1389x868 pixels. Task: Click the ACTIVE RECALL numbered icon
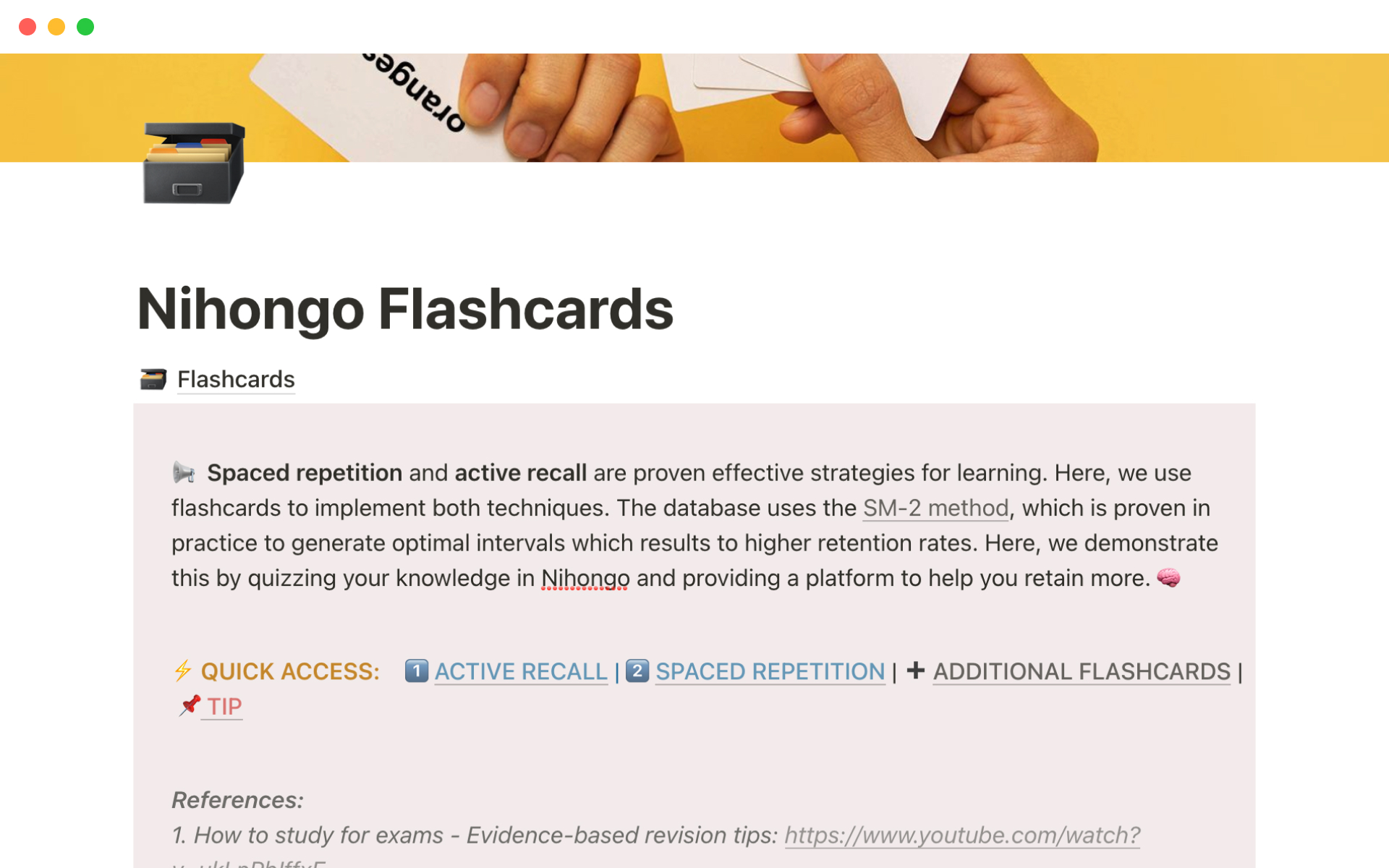tap(418, 669)
